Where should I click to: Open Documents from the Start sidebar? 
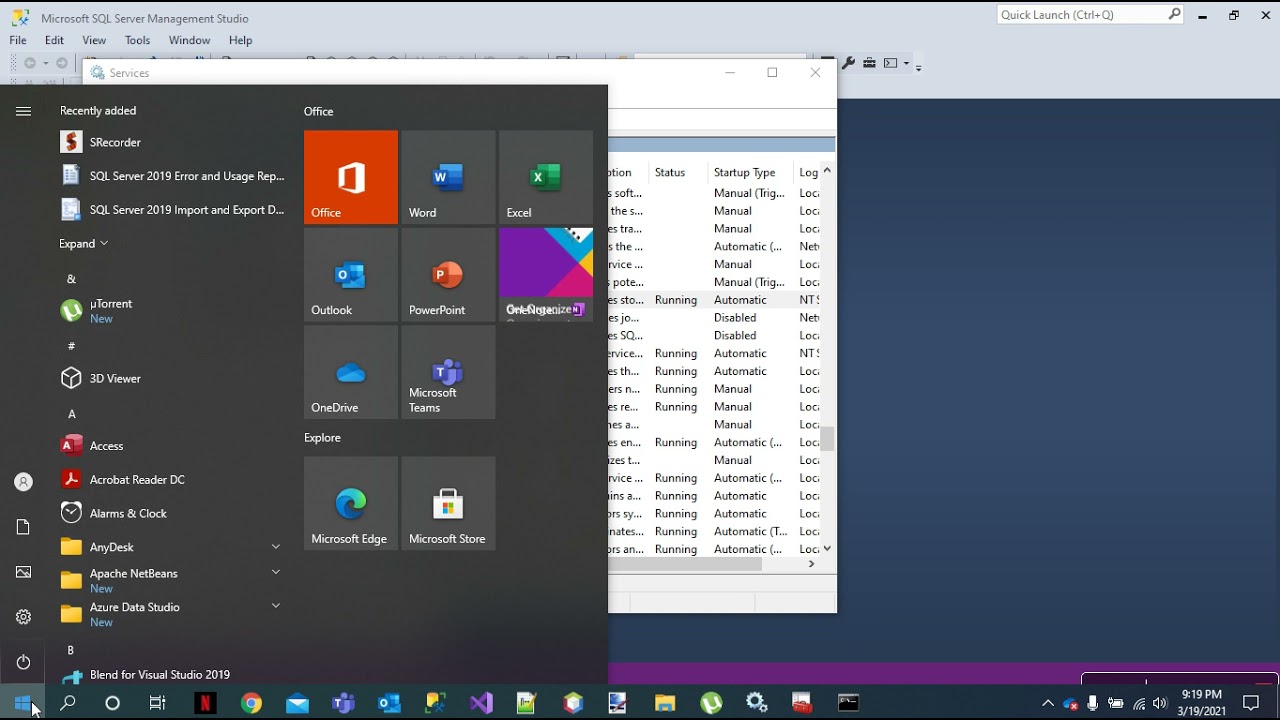tap(23, 527)
